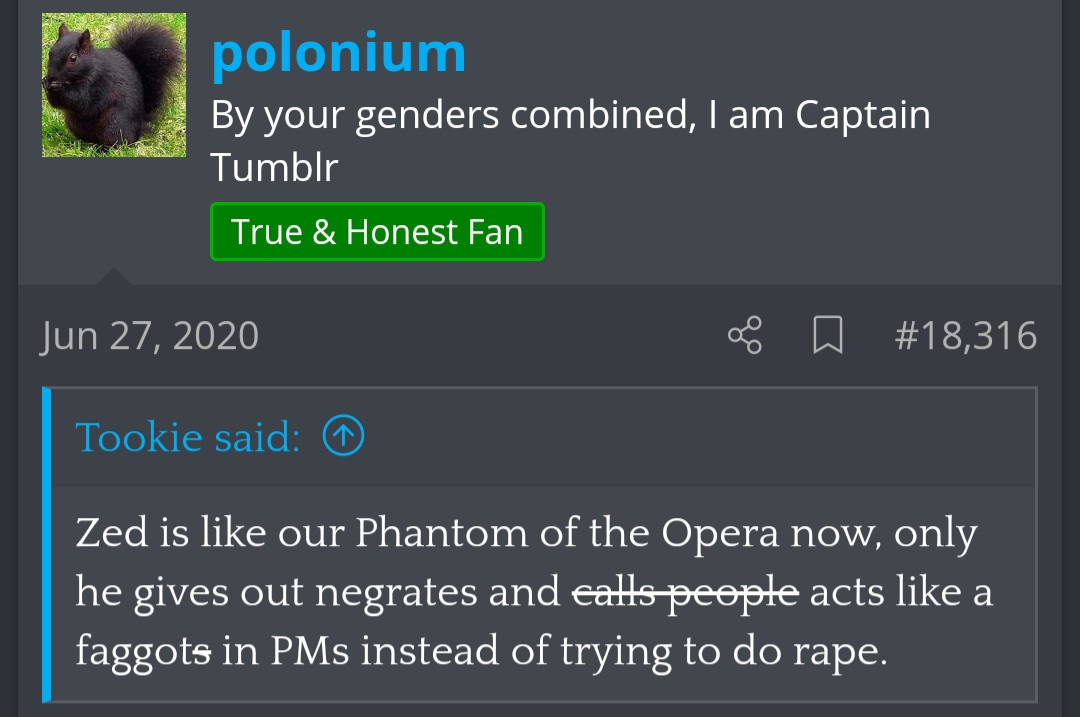Open the black squirrel avatar
This screenshot has height=717, width=1080.
click(114, 85)
